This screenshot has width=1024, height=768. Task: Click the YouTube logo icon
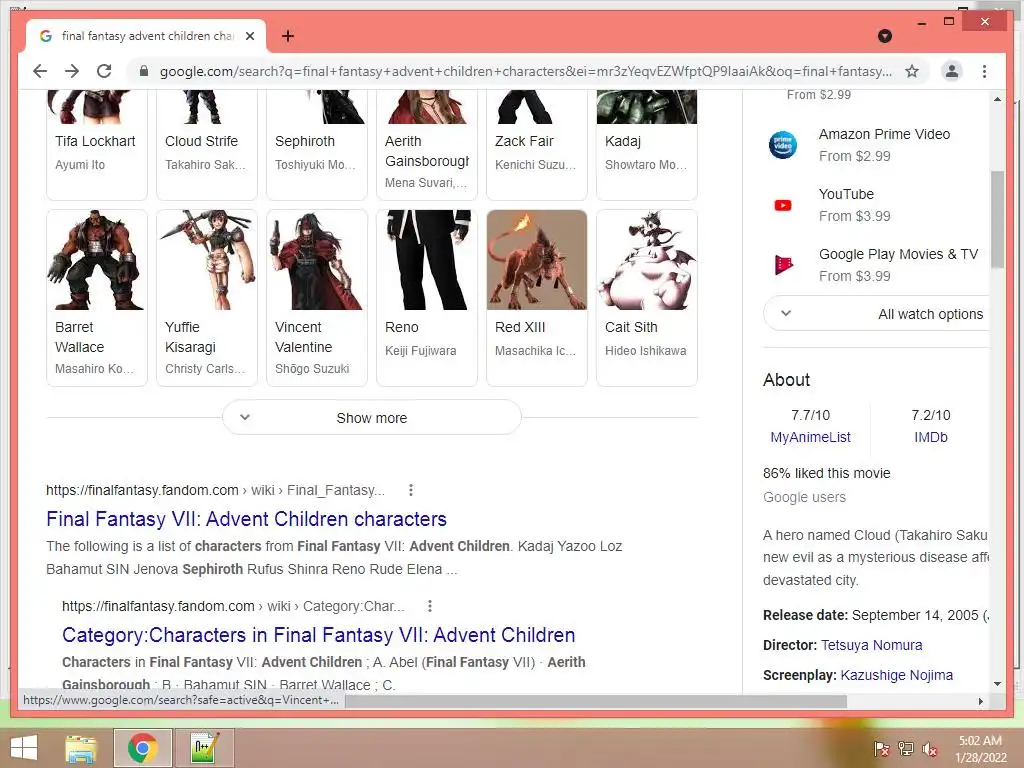(x=782, y=205)
